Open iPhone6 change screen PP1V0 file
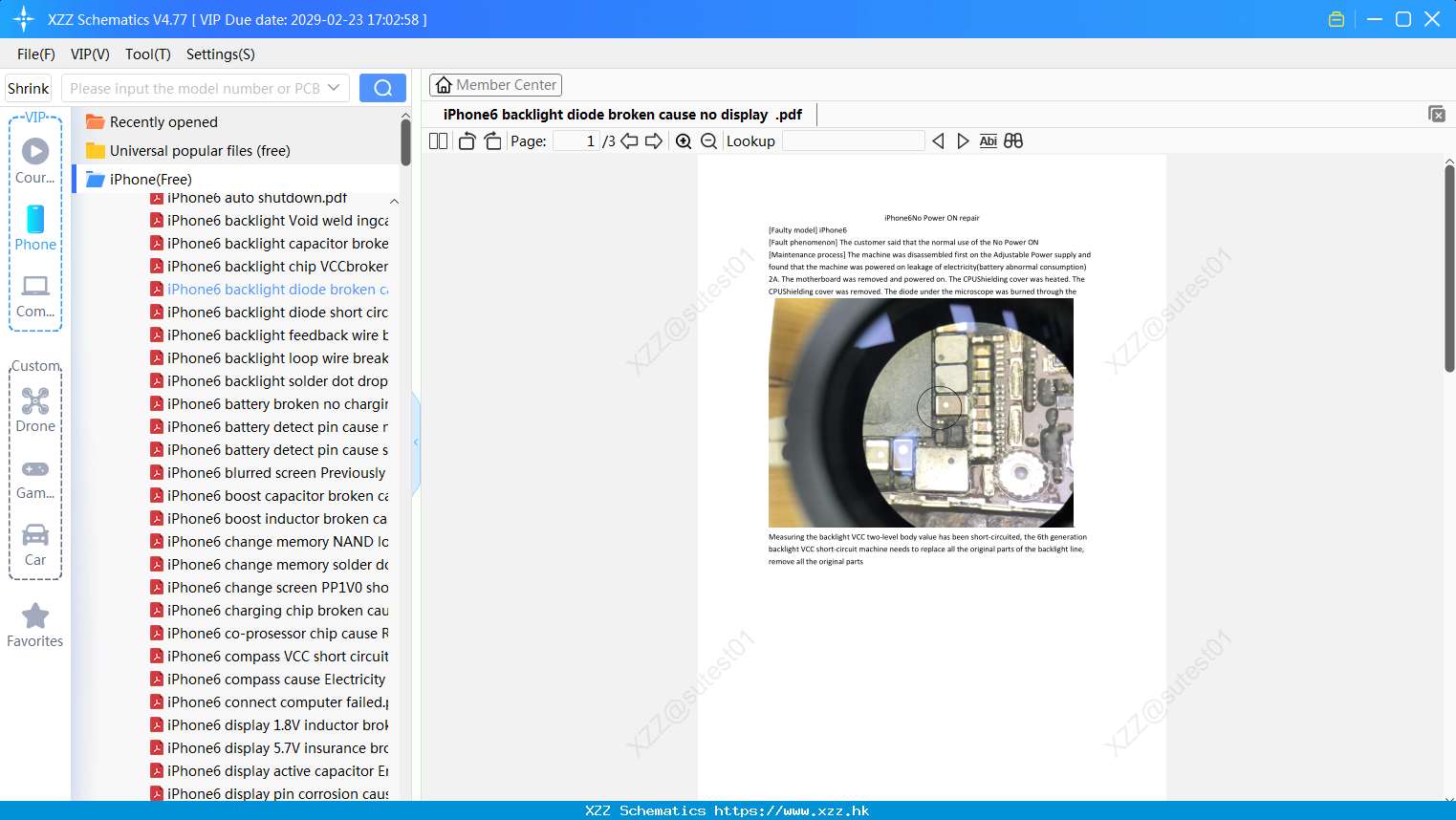Screen dimensions: 1456x820 (270, 588)
